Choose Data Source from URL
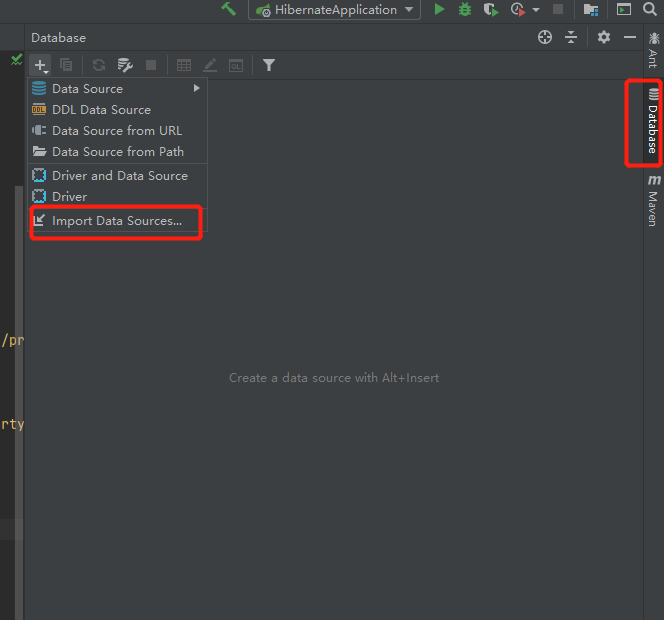Viewport: 664px width, 620px height. point(116,131)
